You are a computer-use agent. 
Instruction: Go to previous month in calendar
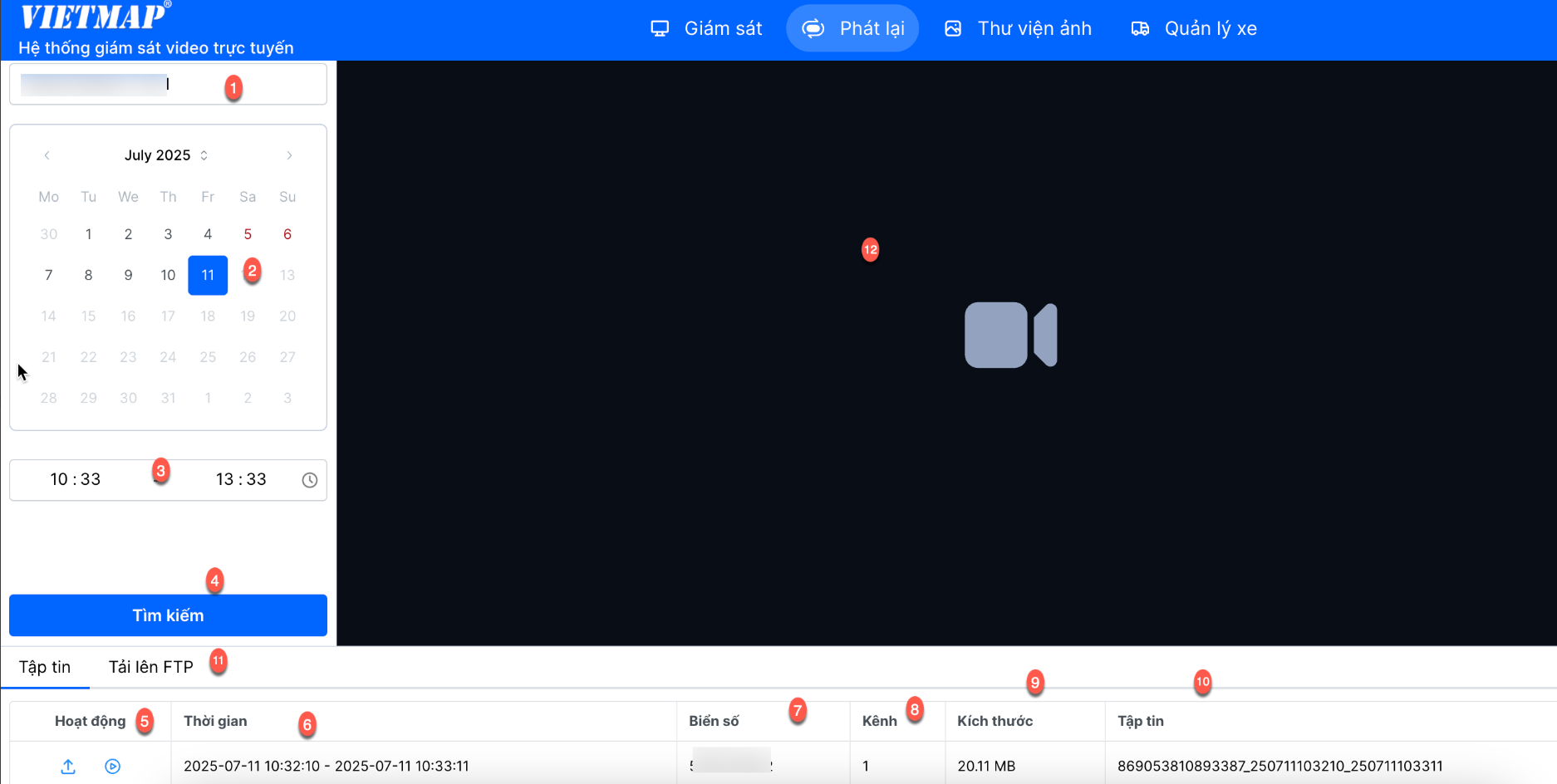click(47, 155)
